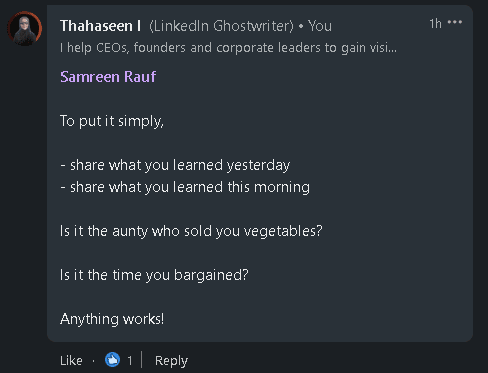This screenshot has height=373, width=488.
Task: Click the headline starting 'I help CEOs, founders'
Action: click(228, 48)
